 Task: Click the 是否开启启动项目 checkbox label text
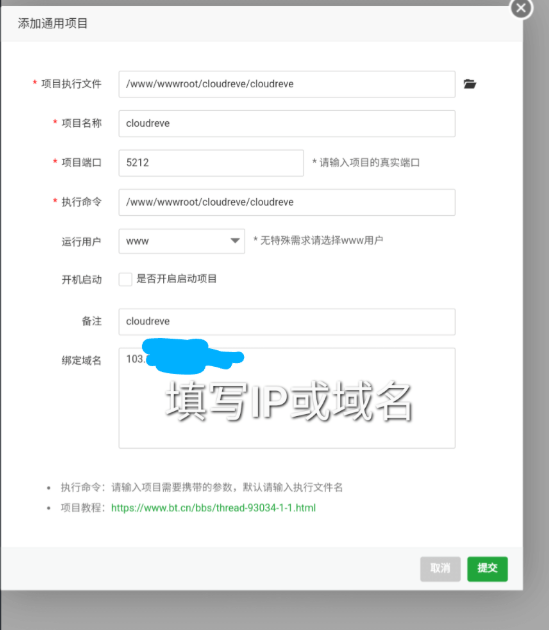pyautogui.click(x=176, y=279)
